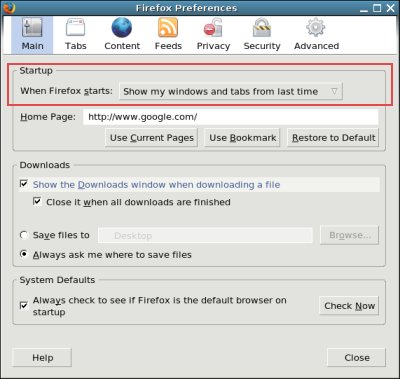Click the Use Bookmark button

coord(242,138)
